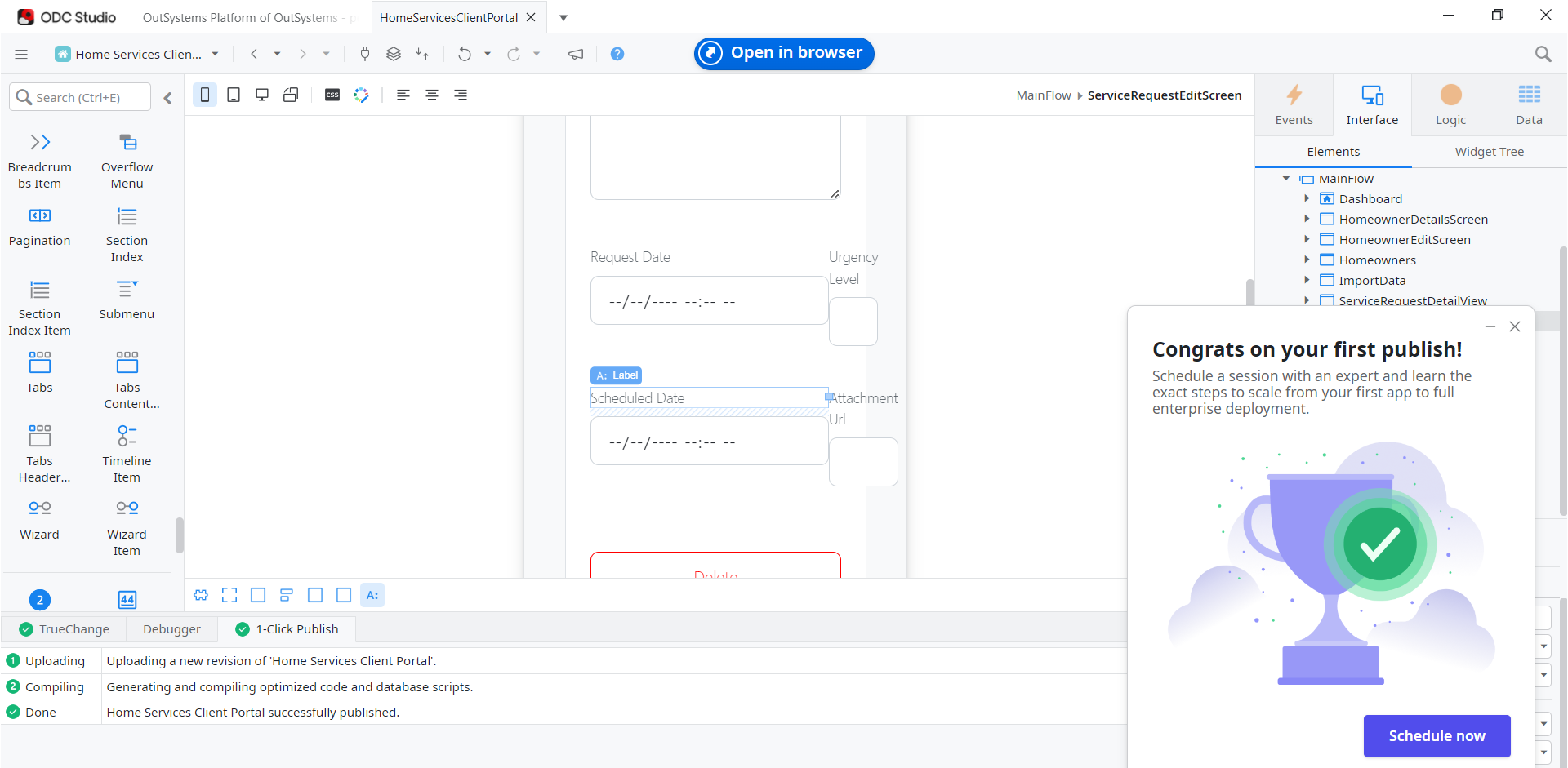Expand the Homeowners tree node
This screenshot has width=1568, height=768.
pyautogui.click(x=1307, y=260)
